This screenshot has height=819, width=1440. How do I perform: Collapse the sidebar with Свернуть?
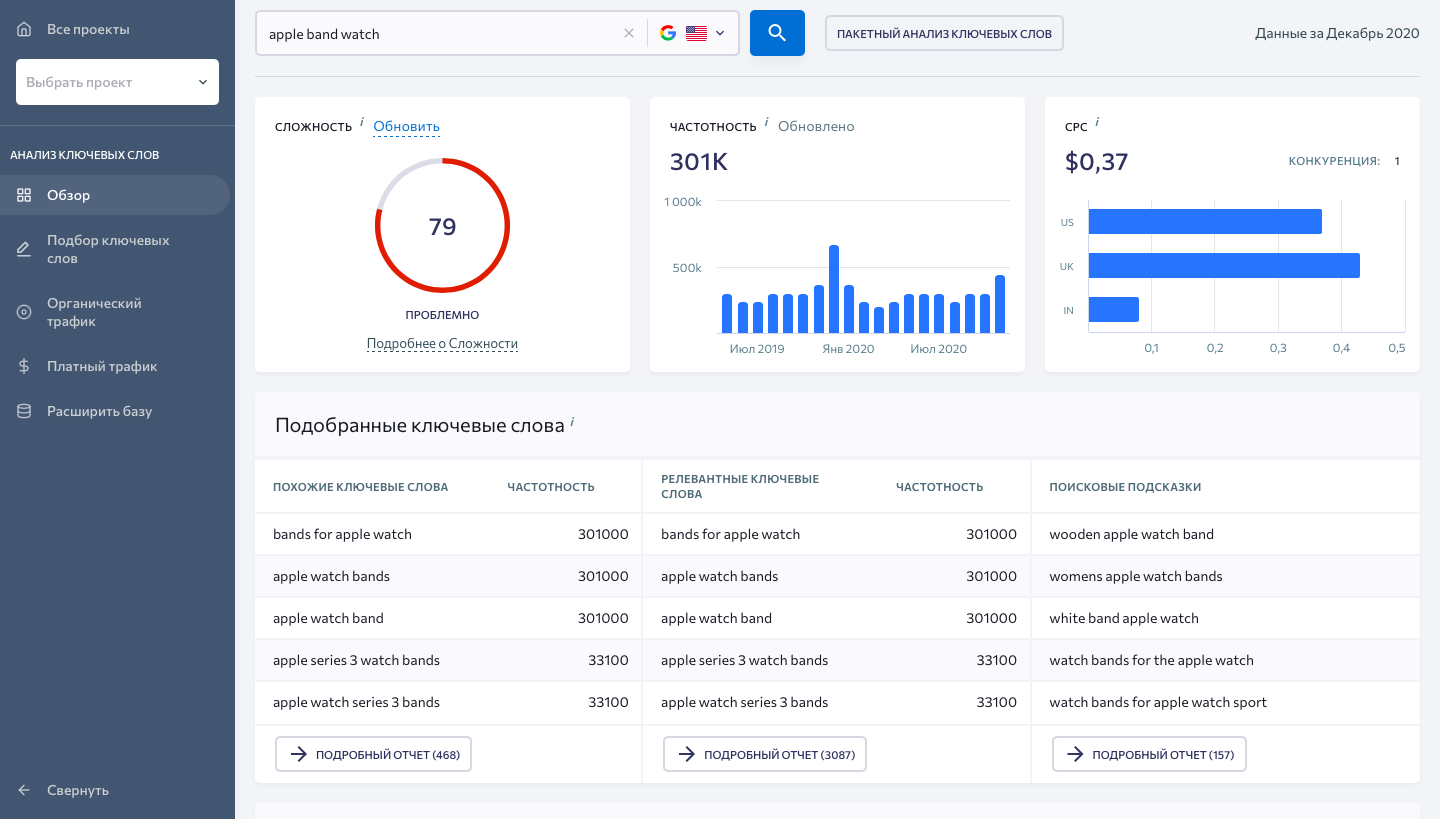[x=78, y=790]
